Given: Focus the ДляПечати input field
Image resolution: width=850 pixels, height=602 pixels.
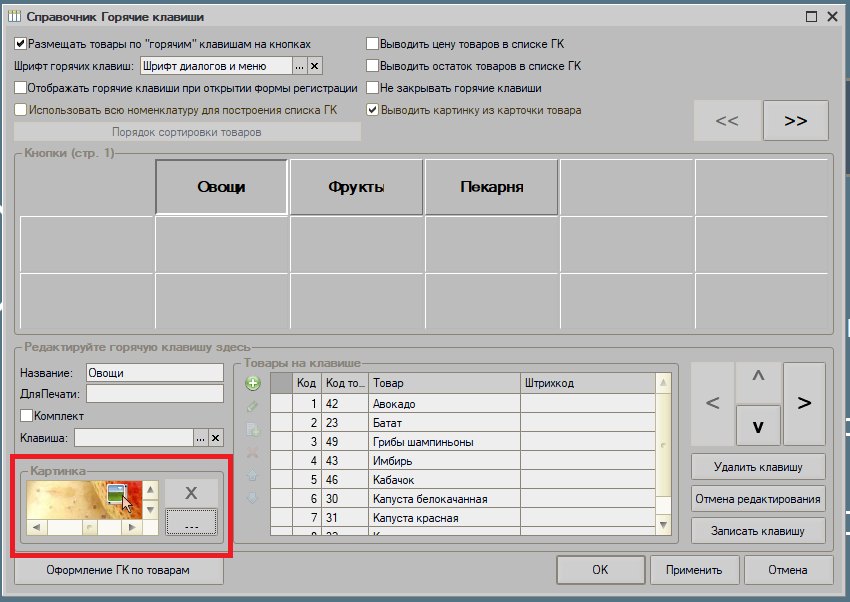Looking at the screenshot, I should [x=155, y=394].
